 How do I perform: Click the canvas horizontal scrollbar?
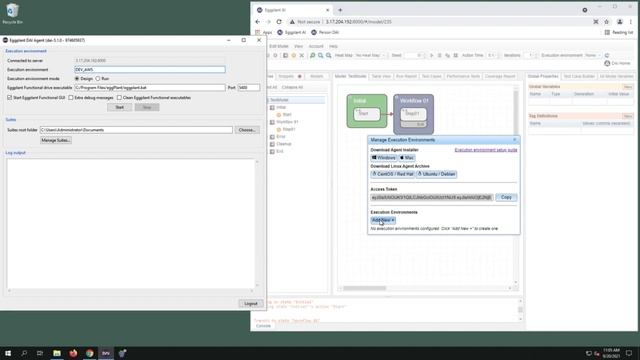click(x=364, y=288)
